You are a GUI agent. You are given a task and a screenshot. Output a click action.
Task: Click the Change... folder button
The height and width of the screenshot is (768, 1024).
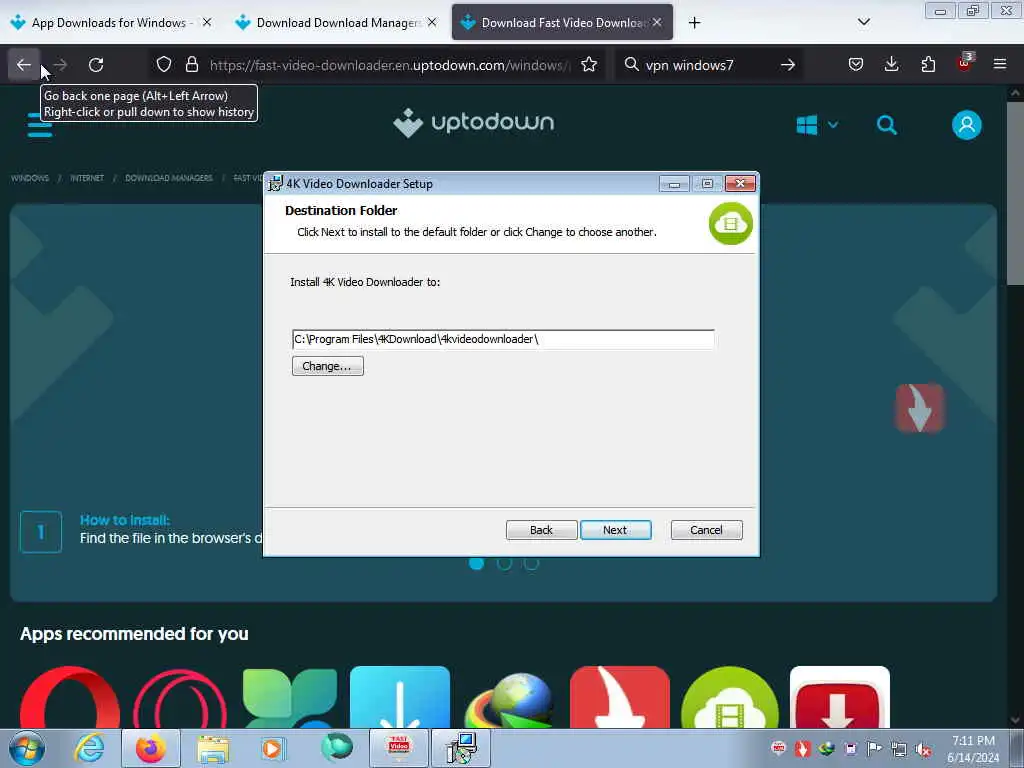[x=328, y=366]
